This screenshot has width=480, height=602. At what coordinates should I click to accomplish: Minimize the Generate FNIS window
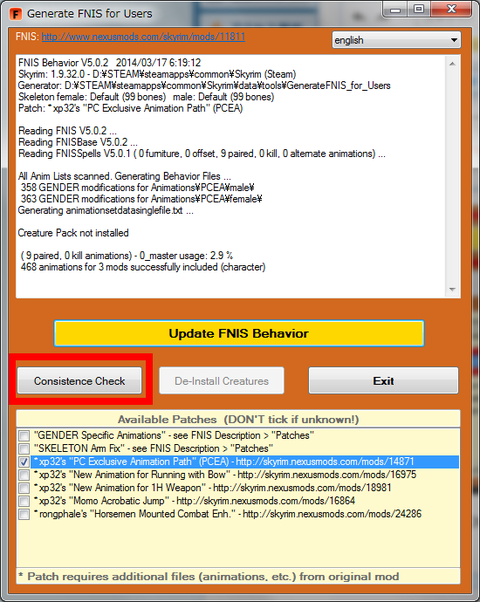pyautogui.click(x=395, y=10)
